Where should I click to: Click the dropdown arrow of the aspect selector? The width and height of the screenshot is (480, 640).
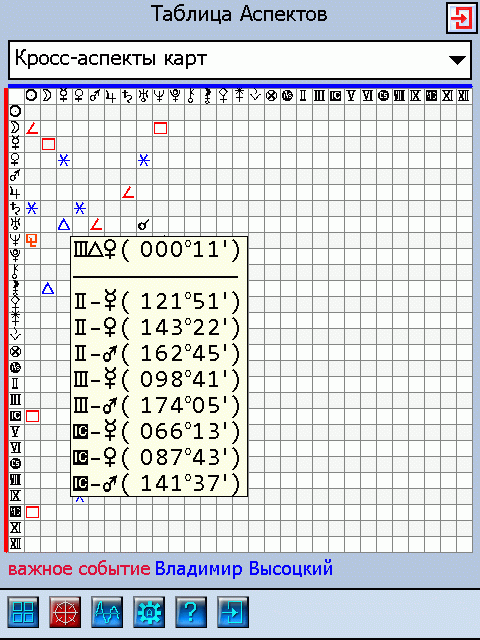(457, 60)
